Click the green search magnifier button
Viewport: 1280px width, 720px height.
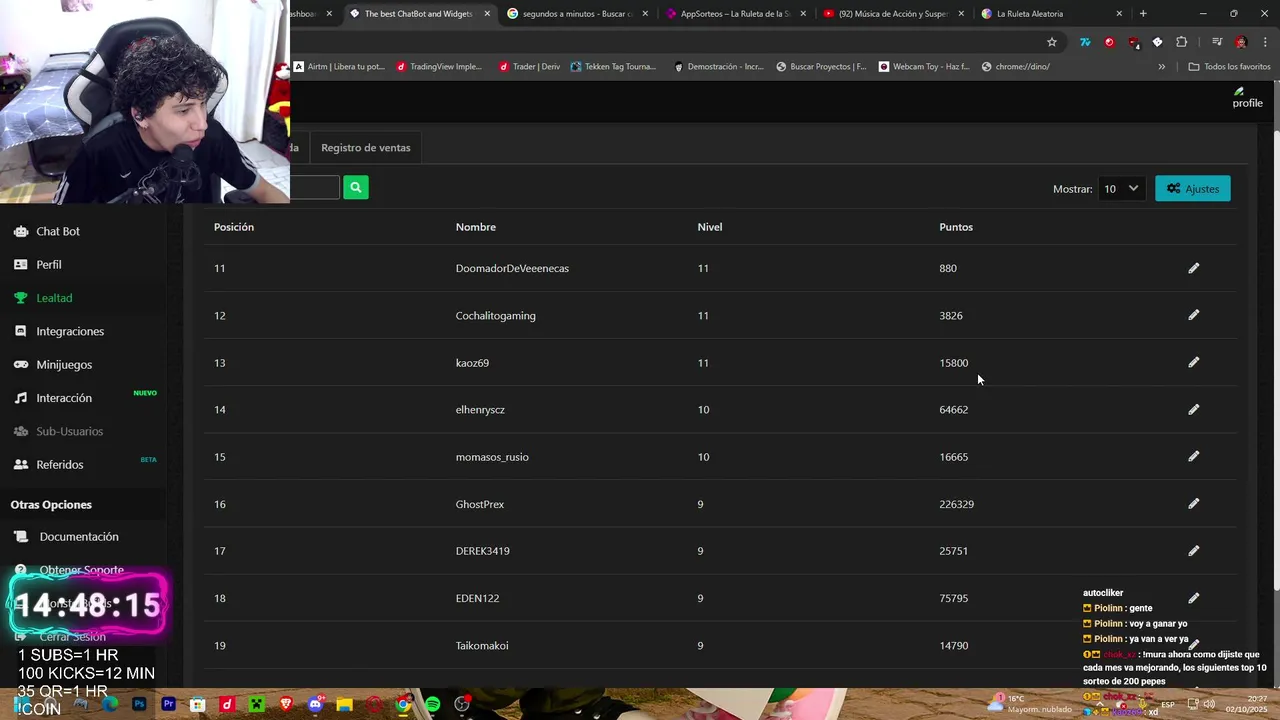[x=356, y=187]
